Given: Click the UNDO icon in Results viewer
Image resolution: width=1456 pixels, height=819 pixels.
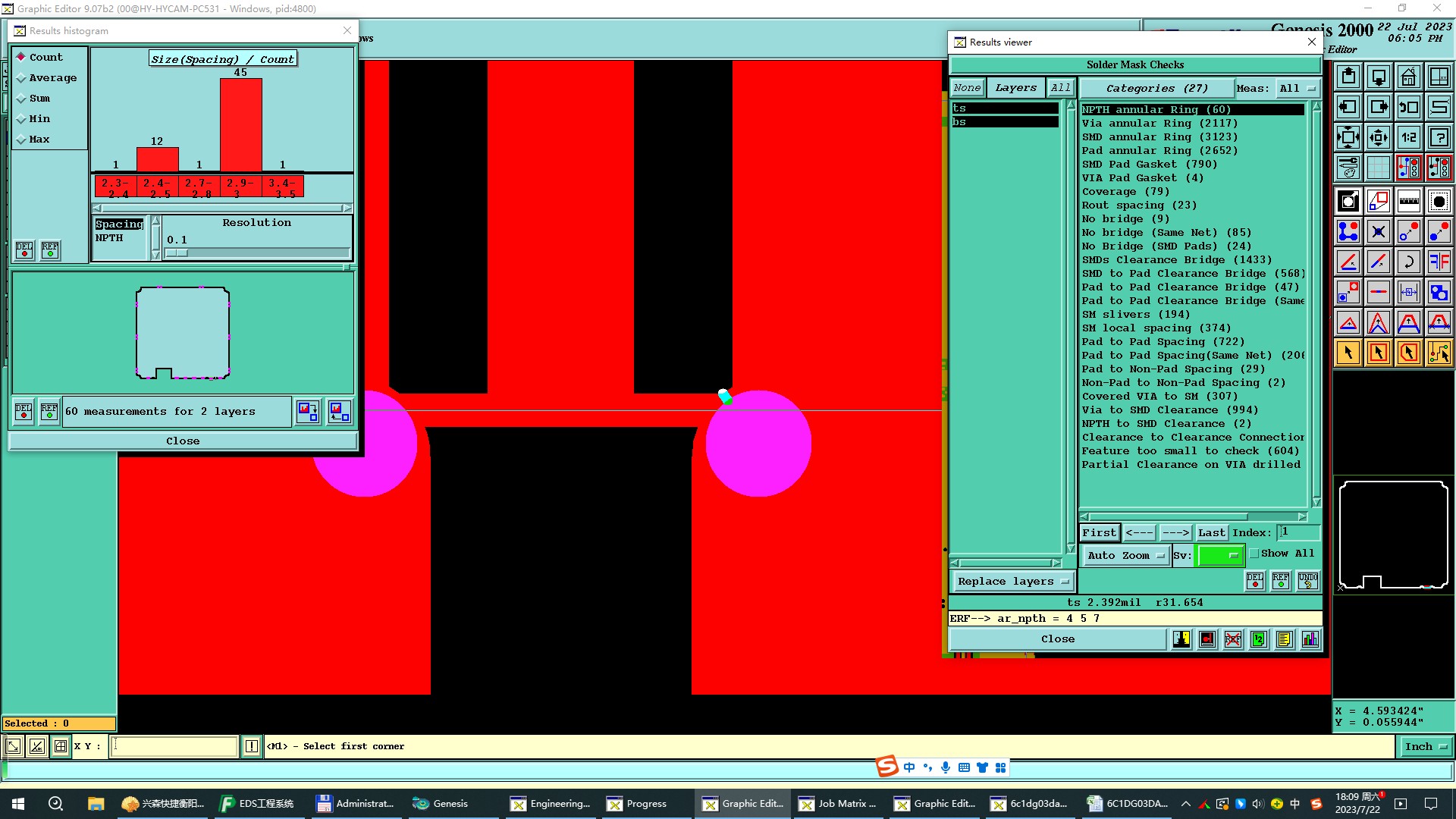Looking at the screenshot, I should coord(1307,581).
